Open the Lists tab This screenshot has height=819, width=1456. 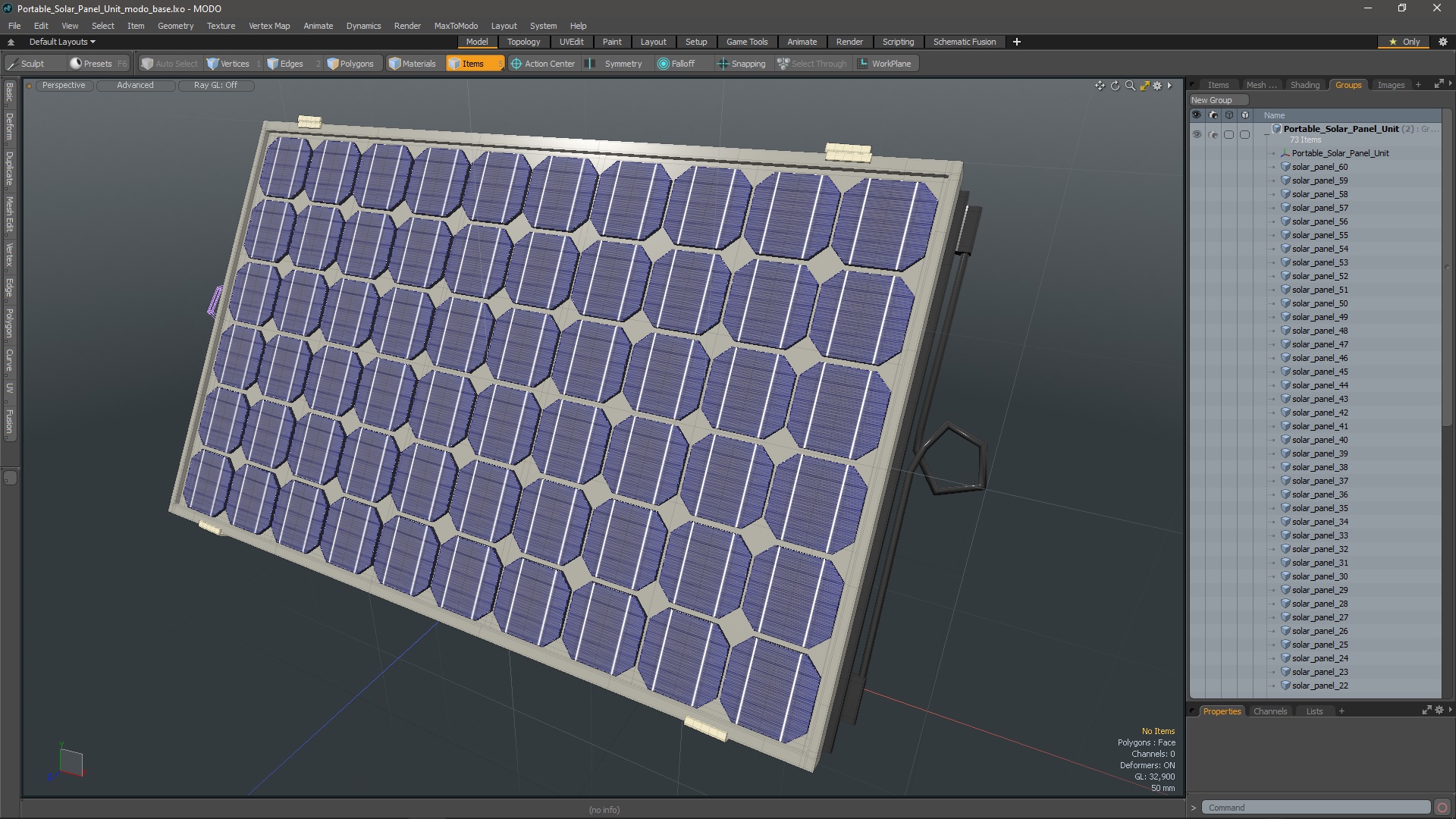tap(1314, 711)
